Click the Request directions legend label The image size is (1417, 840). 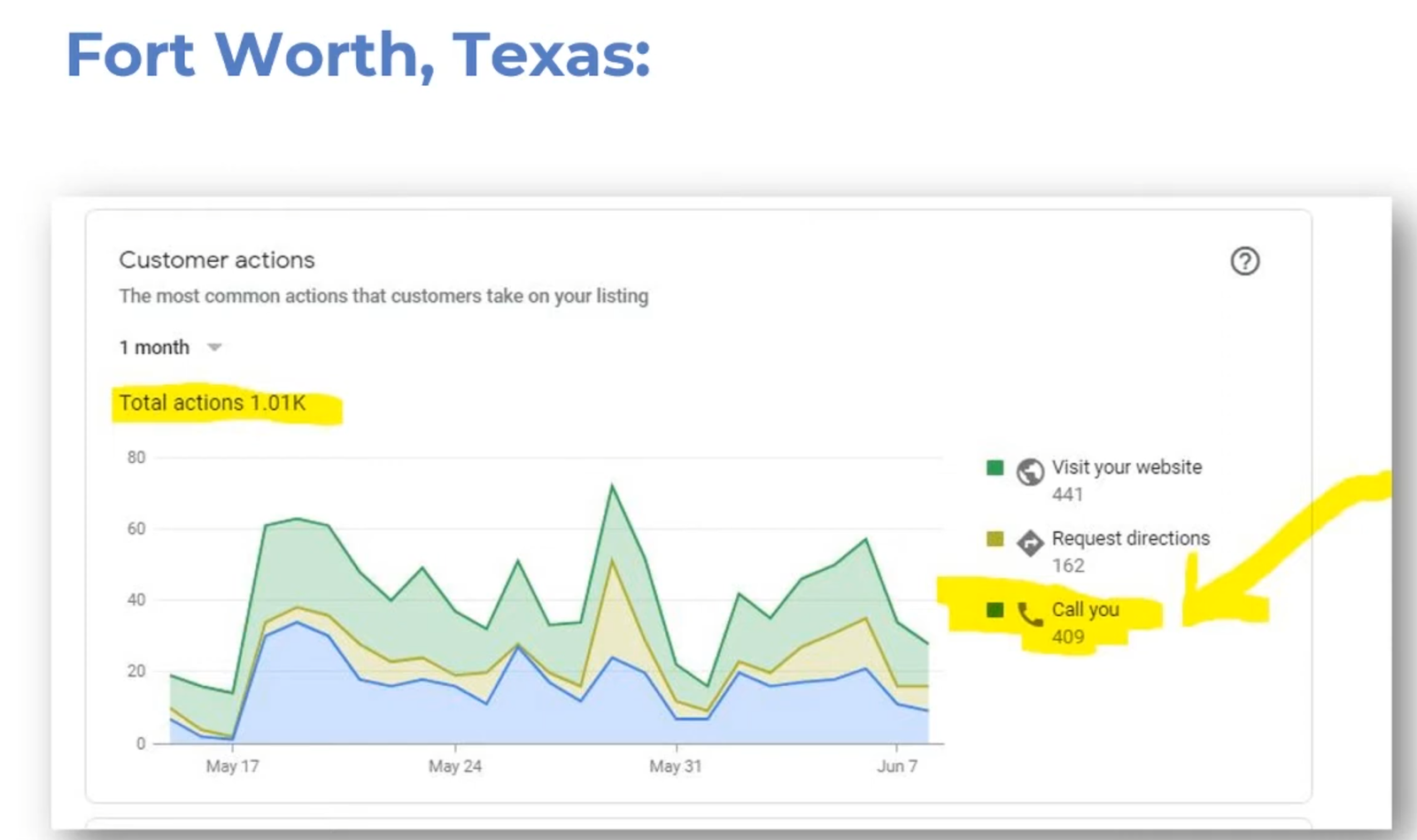click(1130, 538)
